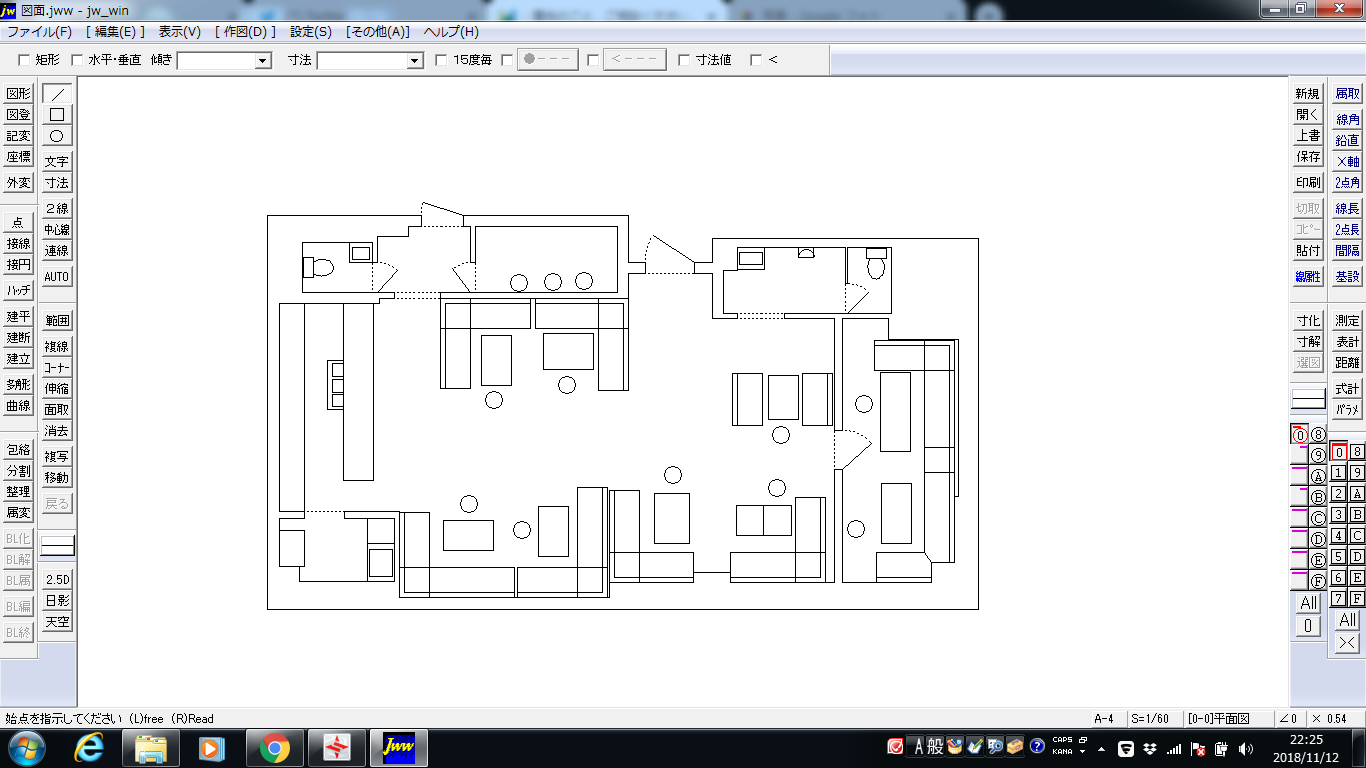Click the line attribute swatch under 戻る
This screenshot has height=768, width=1366.
(x=57, y=546)
